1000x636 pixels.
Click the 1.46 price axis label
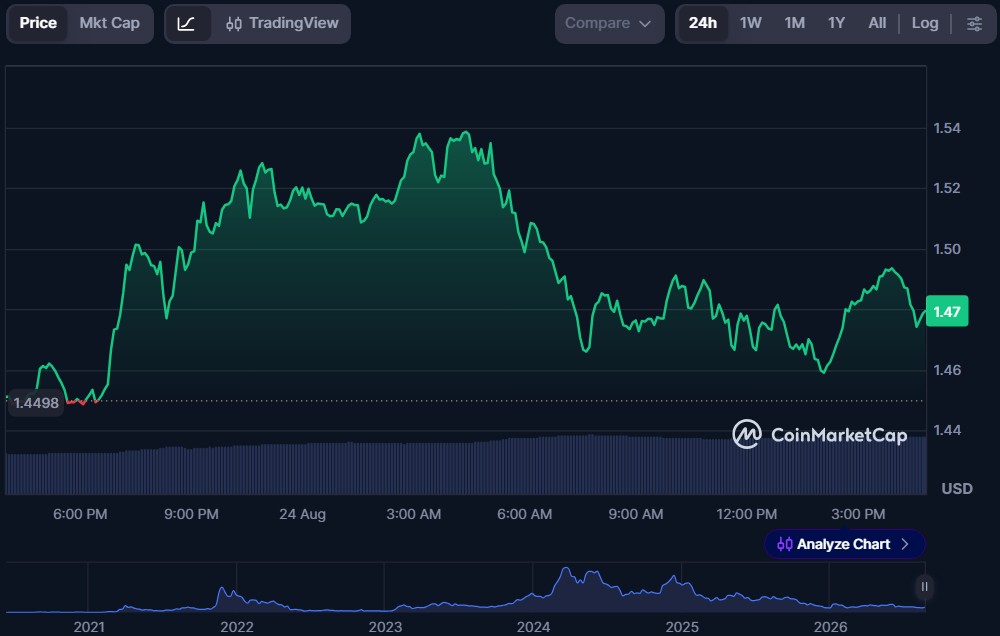(946, 370)
